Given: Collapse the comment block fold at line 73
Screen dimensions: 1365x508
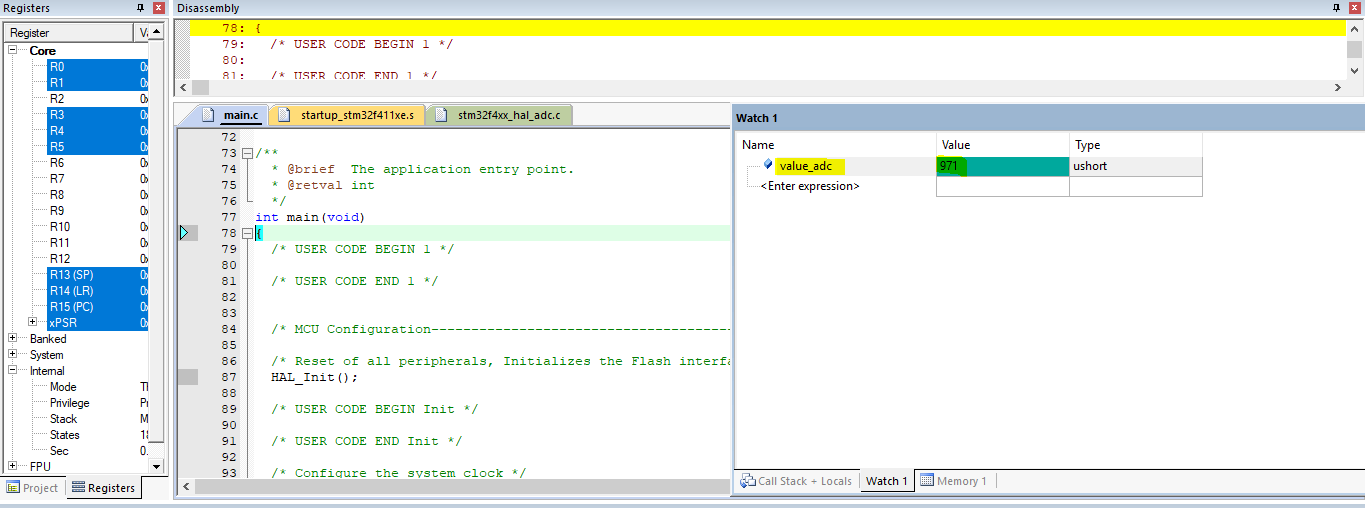Looking at the screenshot, I should pyautogui.click(x=247, y=153).
